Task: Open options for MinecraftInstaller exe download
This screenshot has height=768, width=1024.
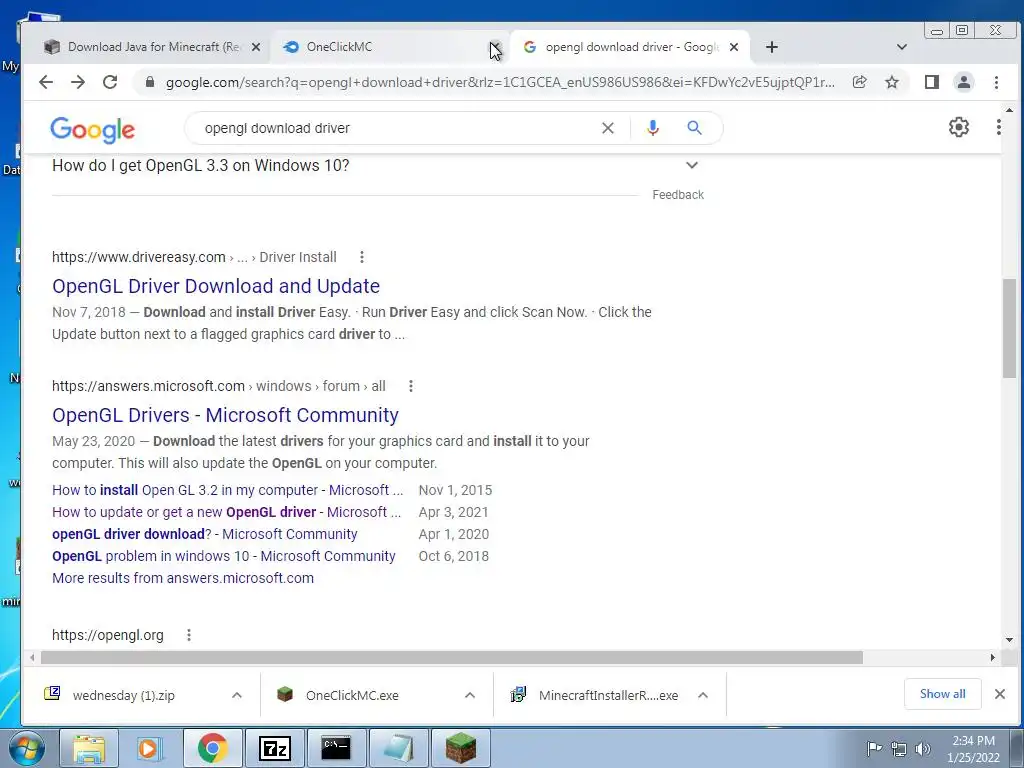Action: click(x=703, y=696)
